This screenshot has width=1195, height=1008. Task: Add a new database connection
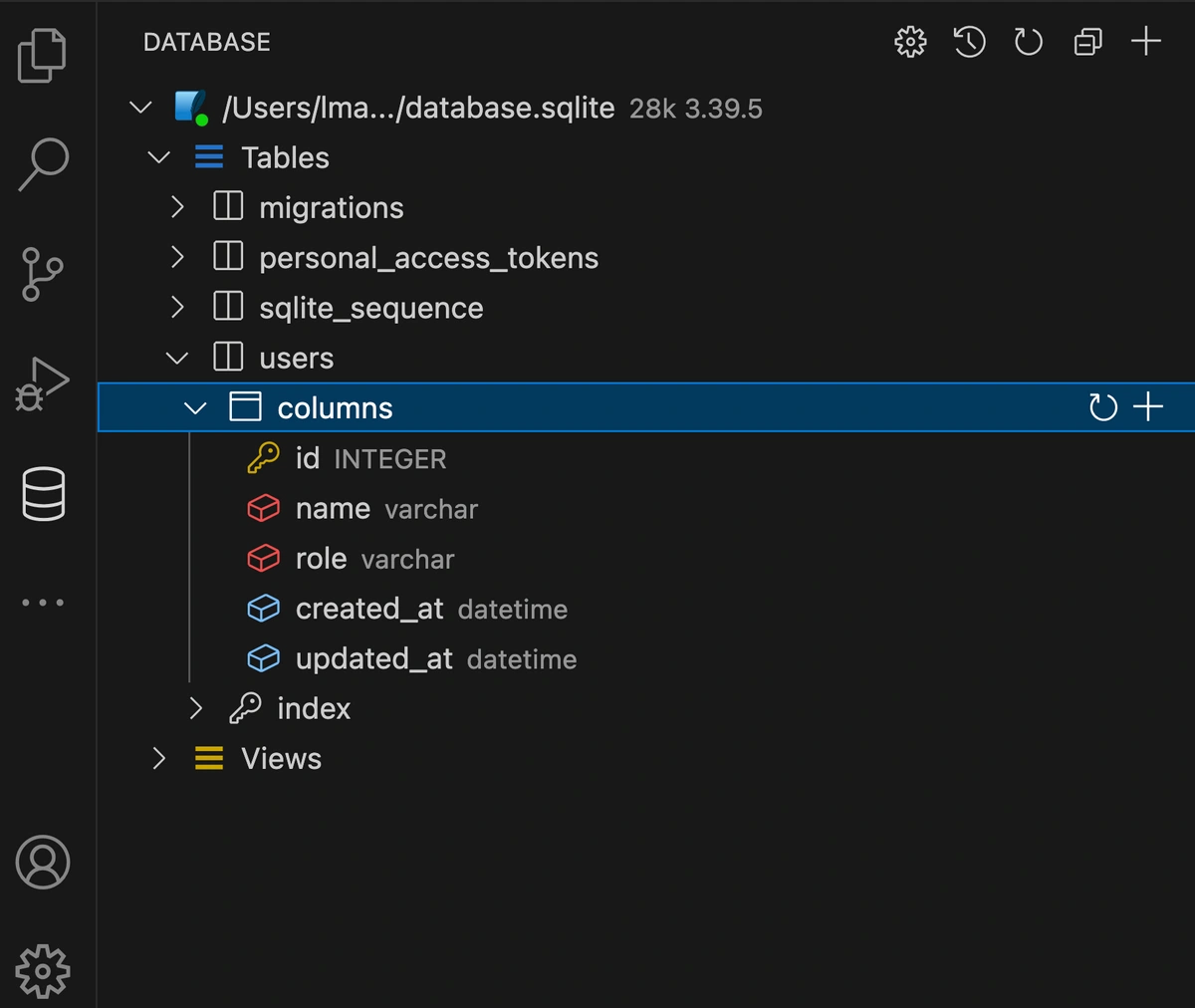[1146, 41]
